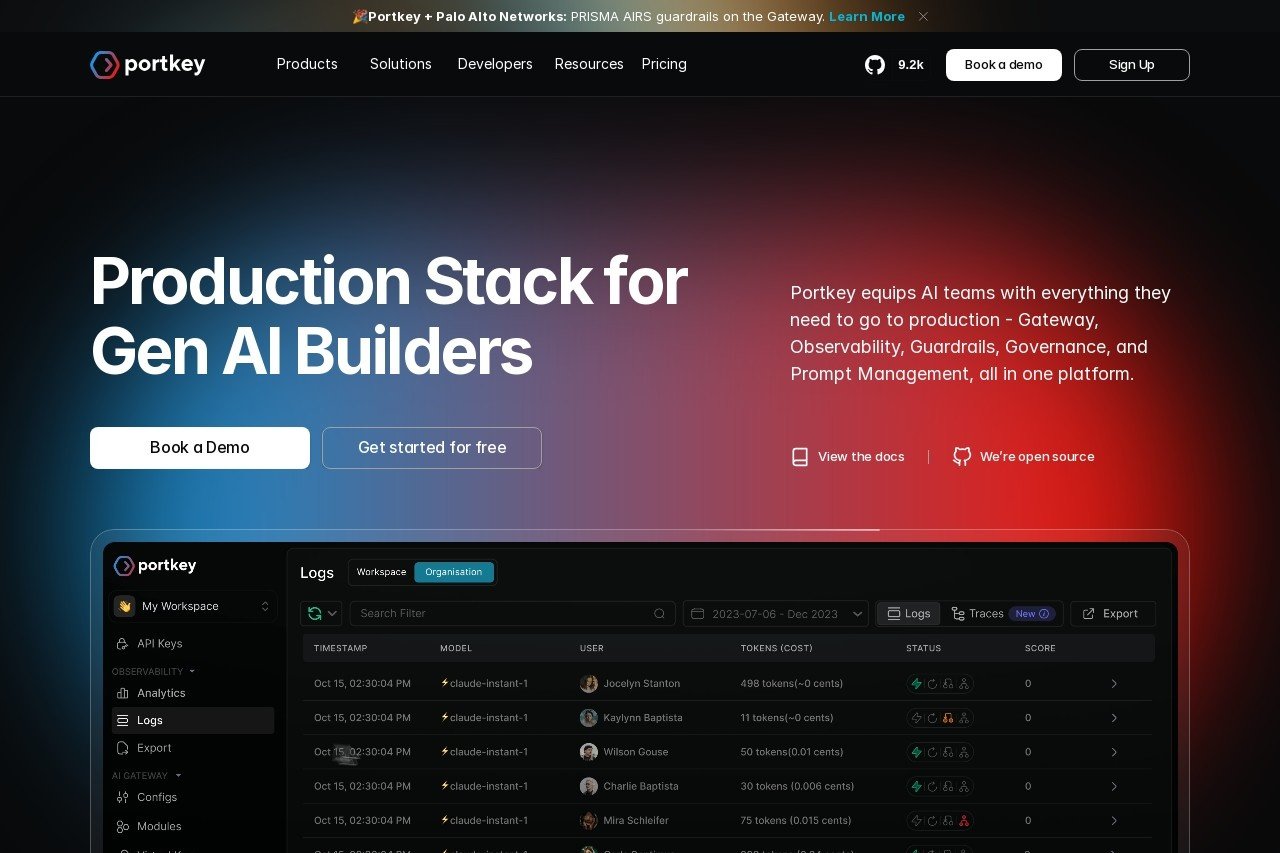Viewport: 1280px width, 853px height.
Task: Click the export arrow icon in the Export button
Action: 1088,614
